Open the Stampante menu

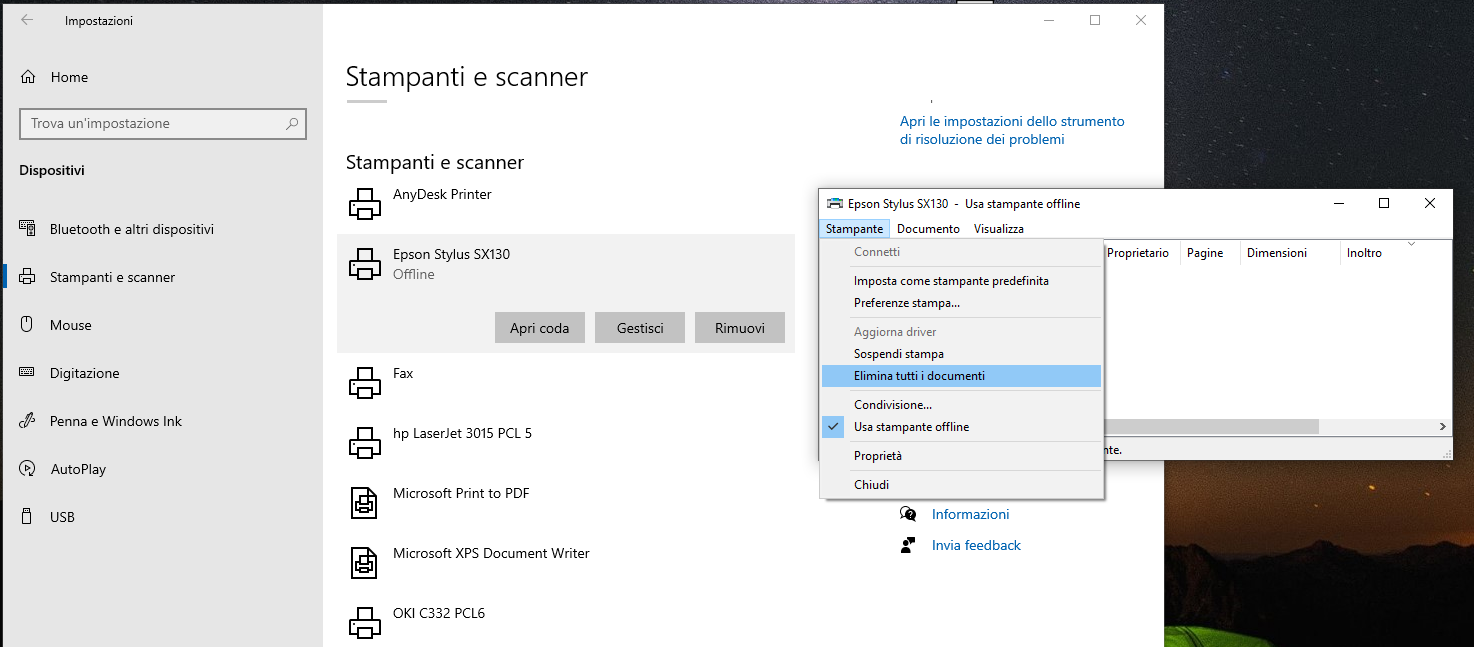click(854, 229)
